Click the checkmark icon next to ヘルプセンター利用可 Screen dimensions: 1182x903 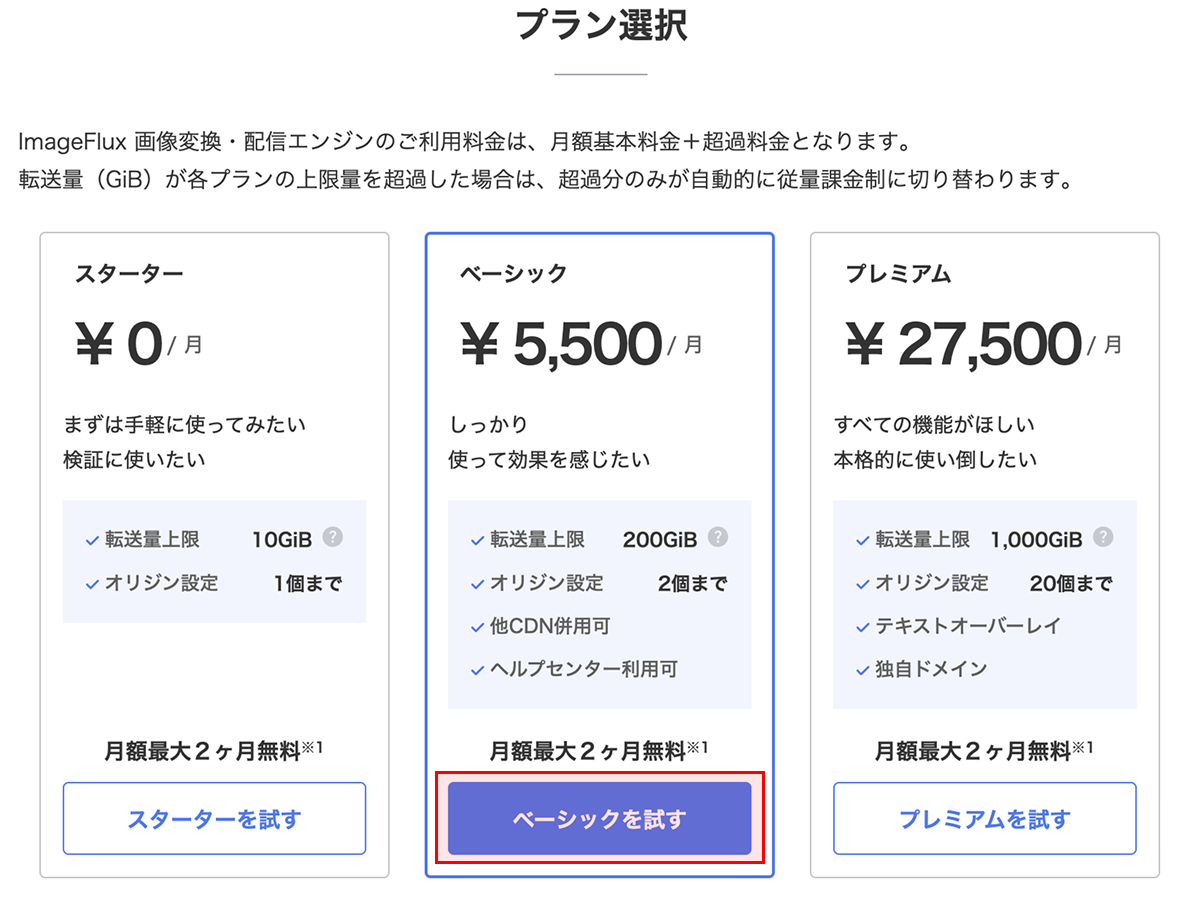pyautogui.click(x=475, y=669)
